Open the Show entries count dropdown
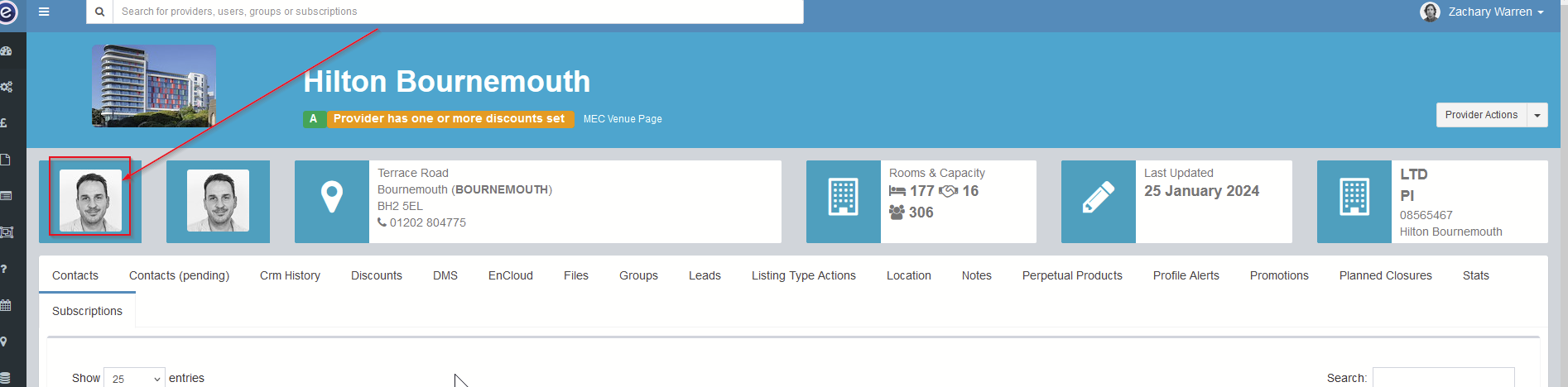This screenshot has width=1568, height=387. (134, 378)
